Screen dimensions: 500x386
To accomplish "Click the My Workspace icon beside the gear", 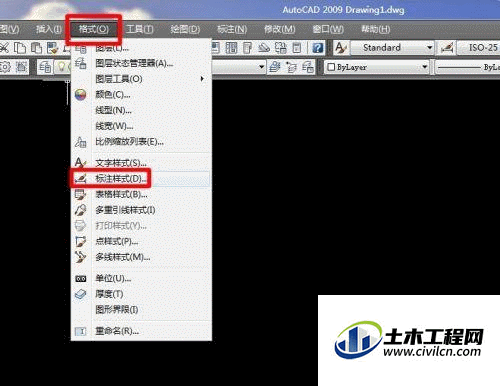I will 21,67.
